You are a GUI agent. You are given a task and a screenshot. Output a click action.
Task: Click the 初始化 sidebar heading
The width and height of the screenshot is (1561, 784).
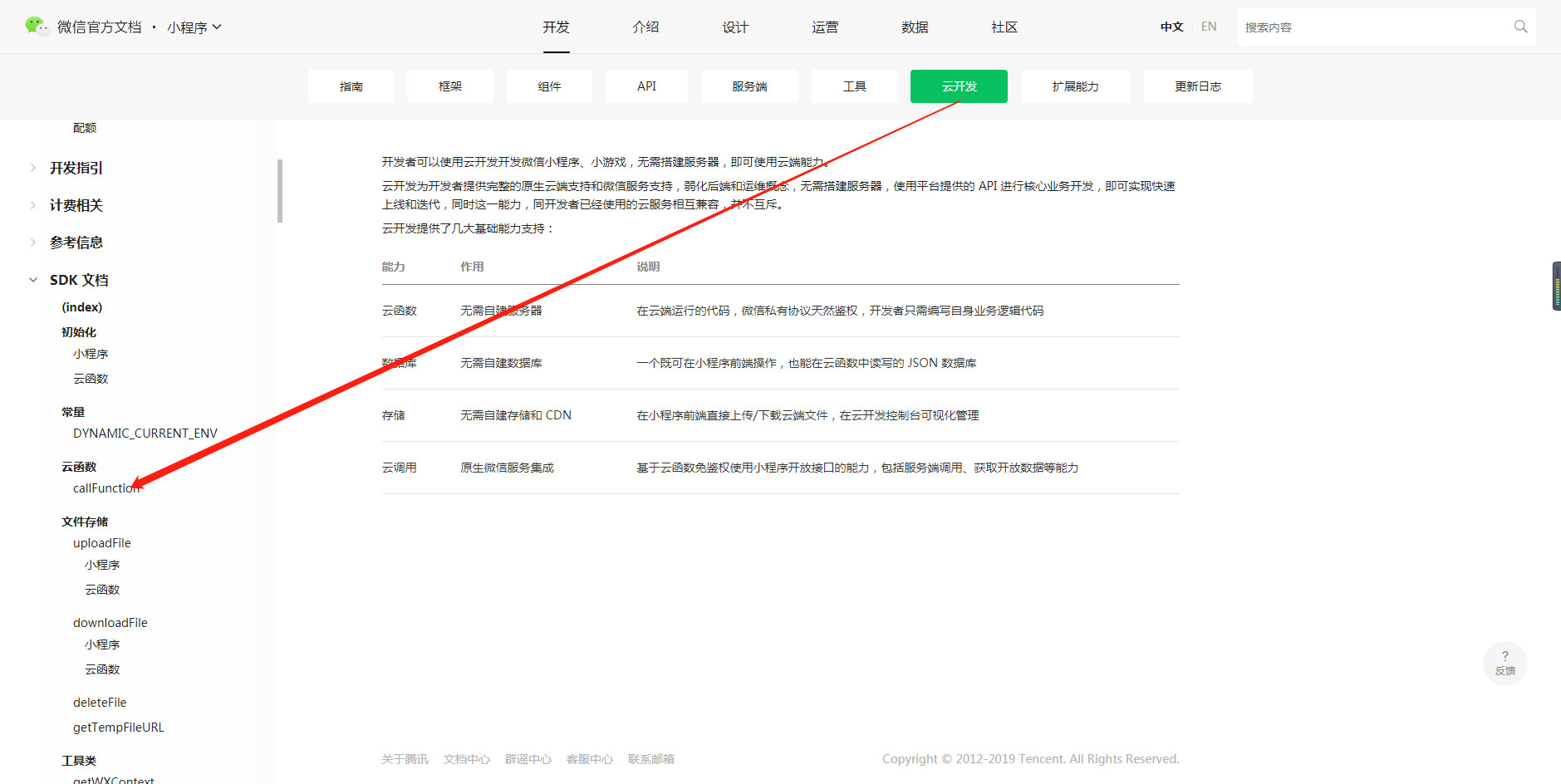[x=79, y=332]
